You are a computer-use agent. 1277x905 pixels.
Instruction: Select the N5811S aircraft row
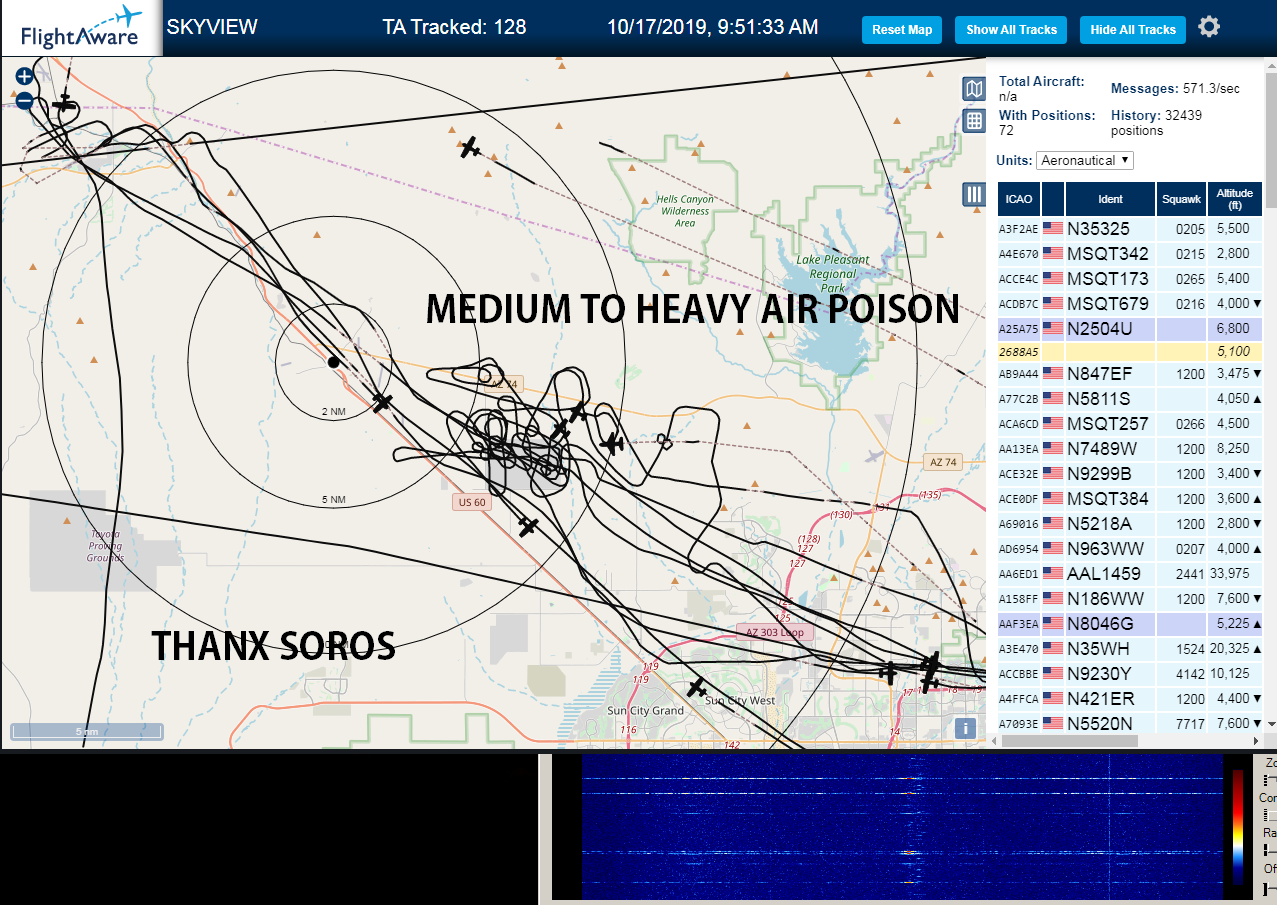1130,398
